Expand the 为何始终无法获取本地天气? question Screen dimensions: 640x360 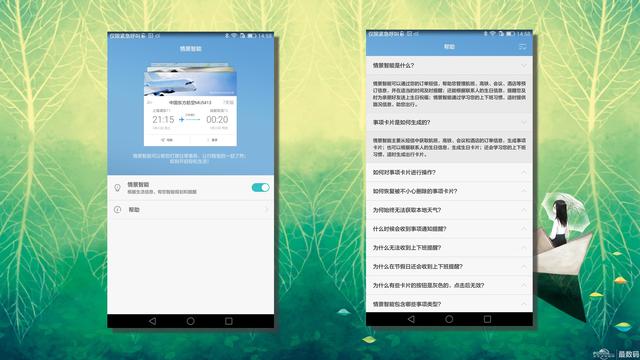[449, 210]
